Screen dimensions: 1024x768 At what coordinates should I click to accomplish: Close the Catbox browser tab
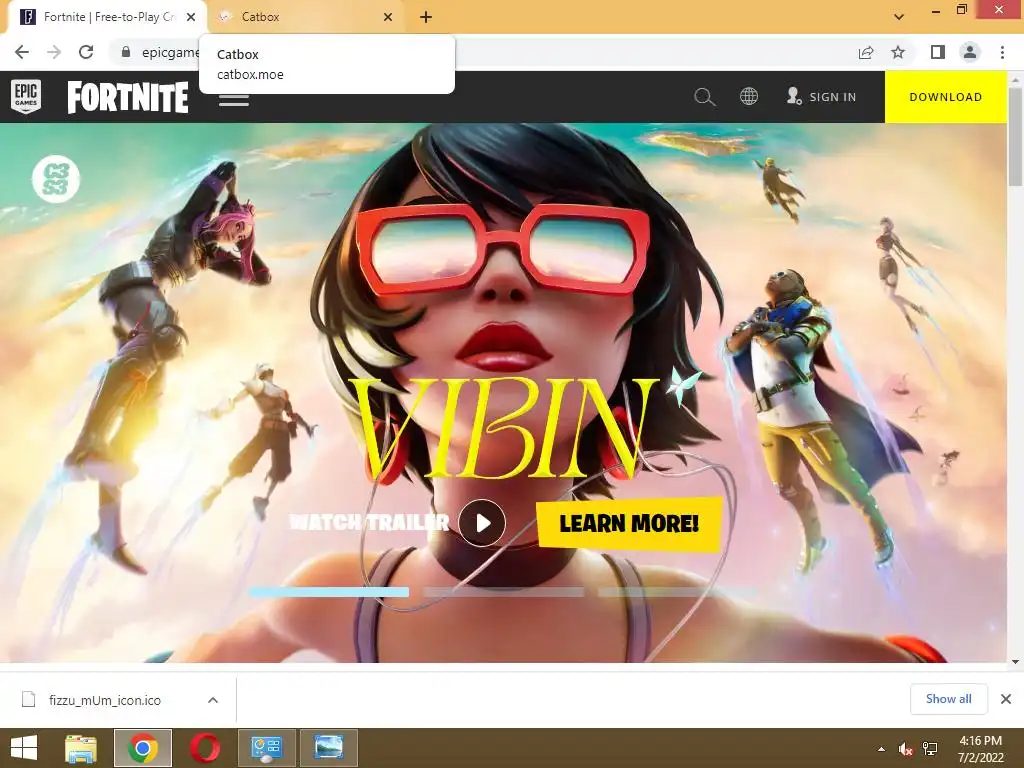tap(388, 17)
